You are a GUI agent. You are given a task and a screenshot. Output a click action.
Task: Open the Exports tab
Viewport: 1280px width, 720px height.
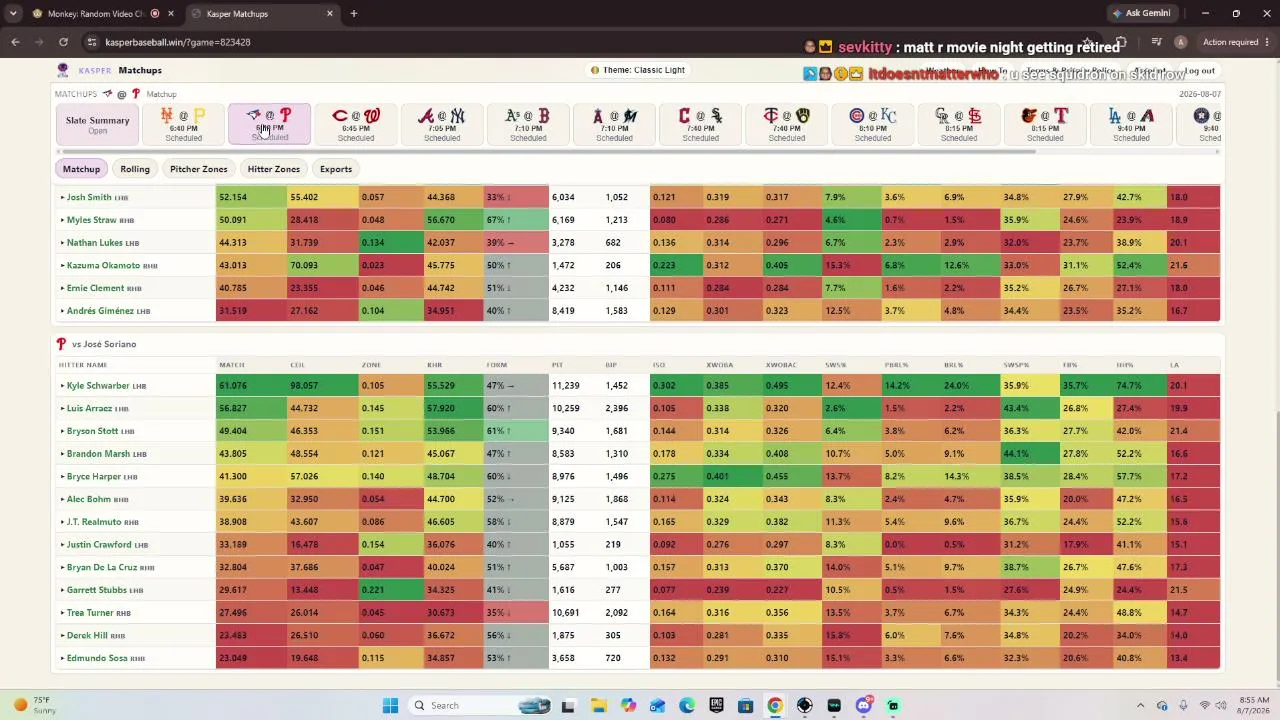(x=336, y=169)
